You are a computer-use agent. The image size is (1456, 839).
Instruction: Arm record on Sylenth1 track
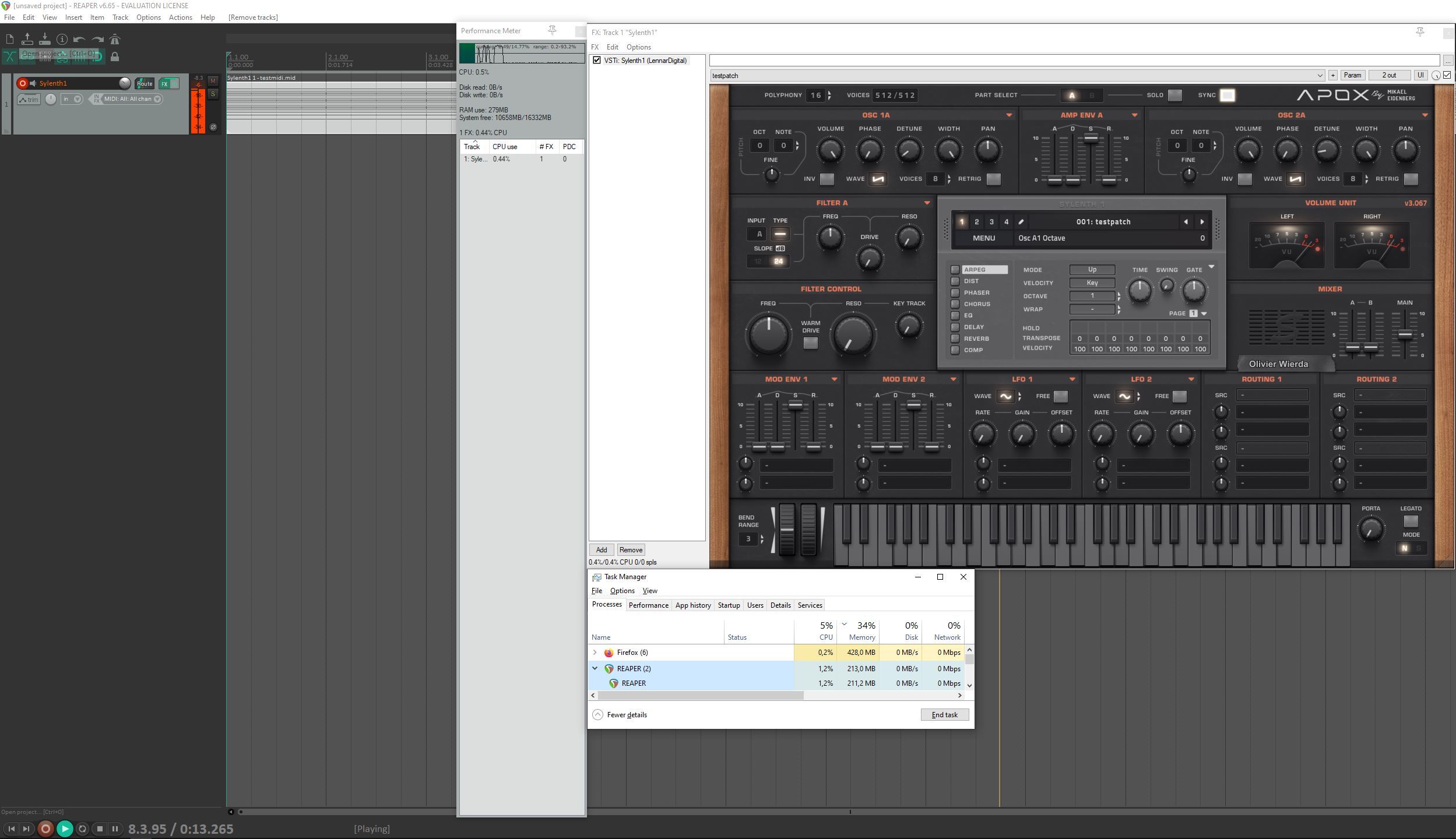[x=23, y=83]
